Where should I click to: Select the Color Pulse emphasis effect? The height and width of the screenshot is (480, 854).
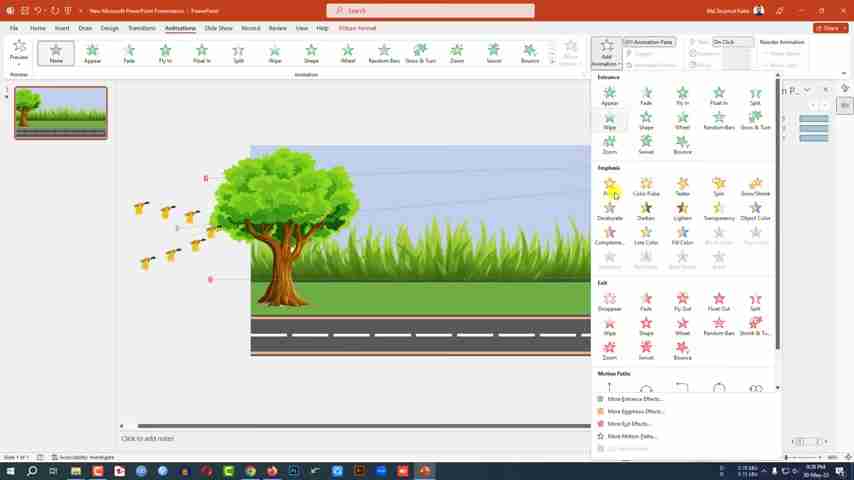(646, 185)
